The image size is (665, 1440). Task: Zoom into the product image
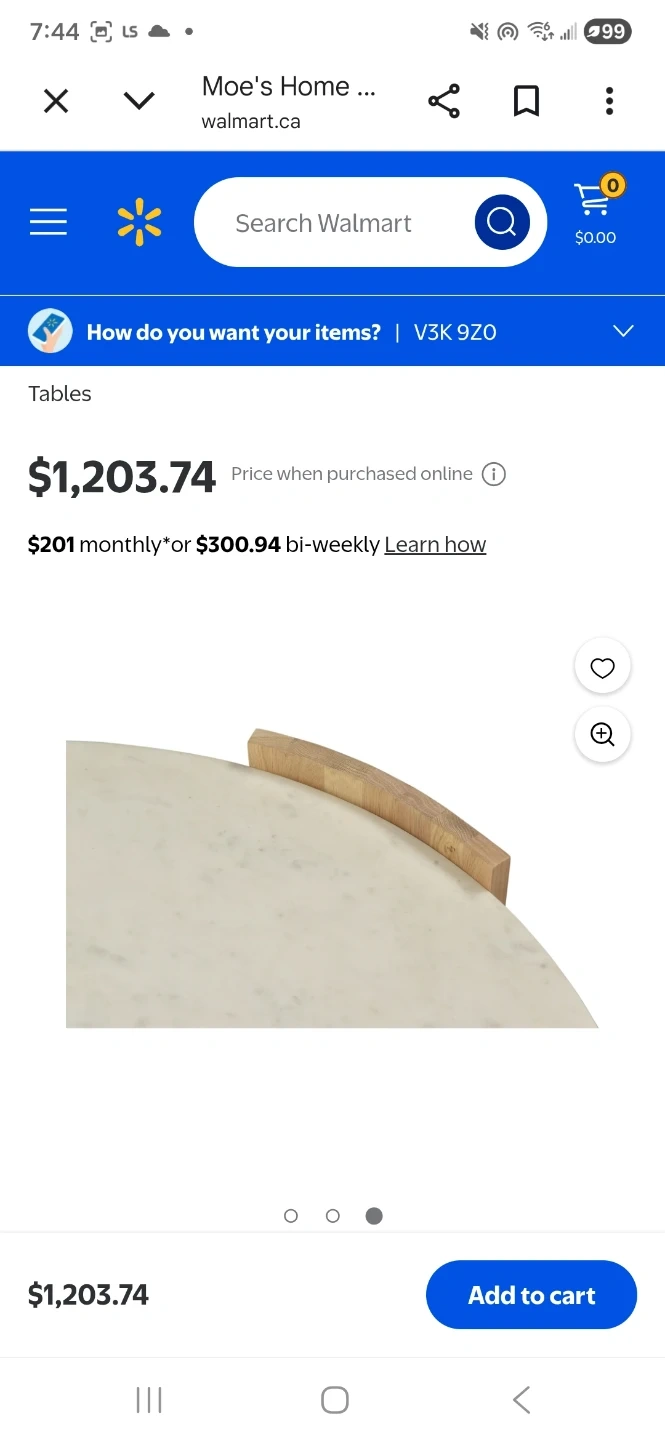pos(602,735)
